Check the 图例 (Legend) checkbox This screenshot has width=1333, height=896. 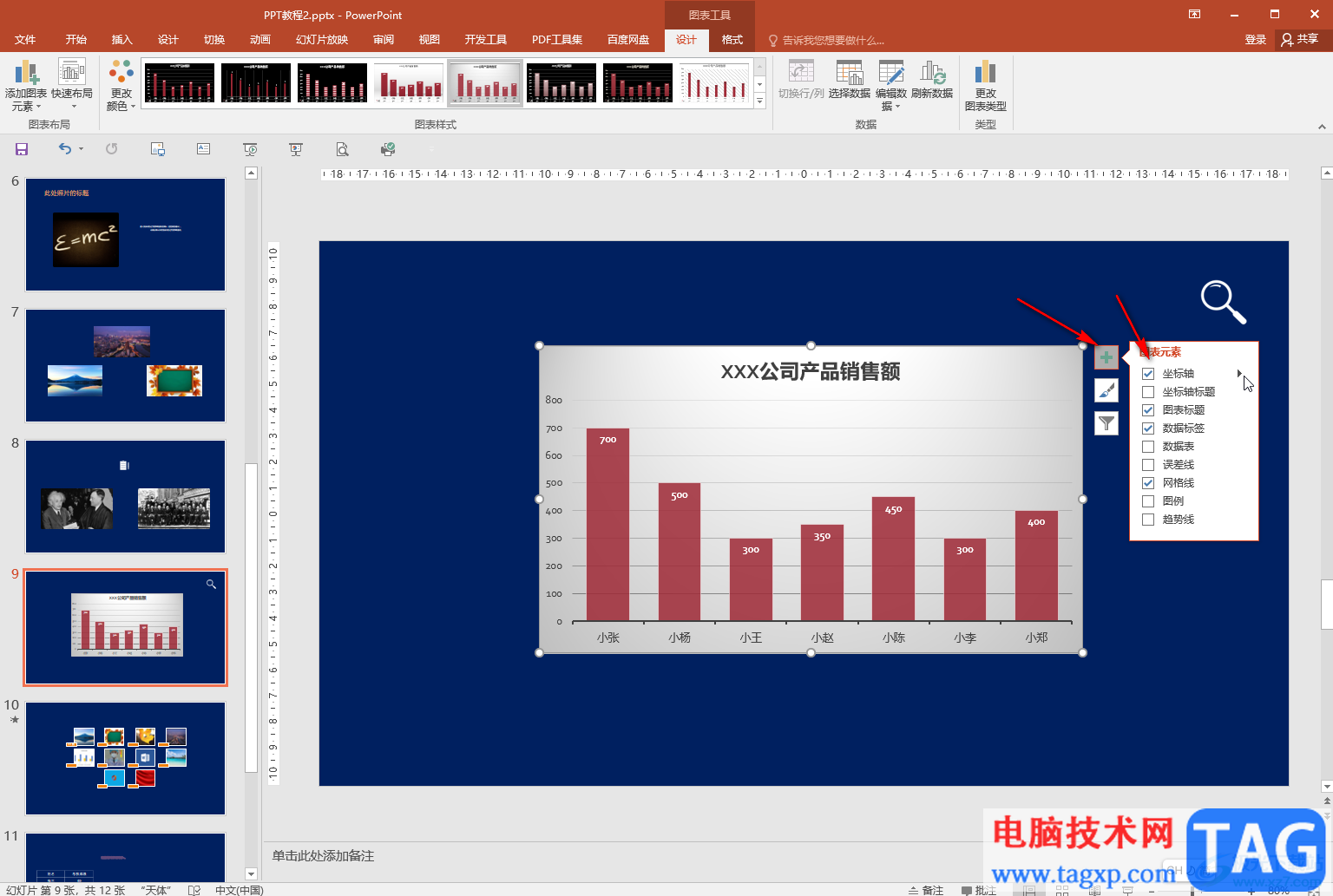(x=1148, y=501)
